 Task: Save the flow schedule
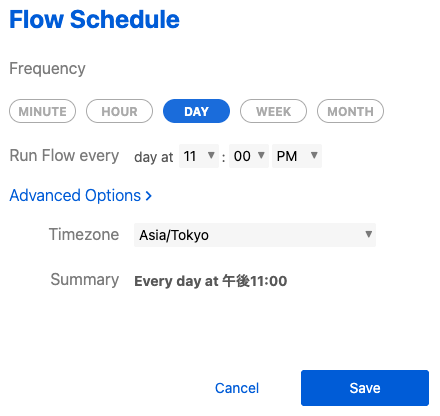click(365, 388)
